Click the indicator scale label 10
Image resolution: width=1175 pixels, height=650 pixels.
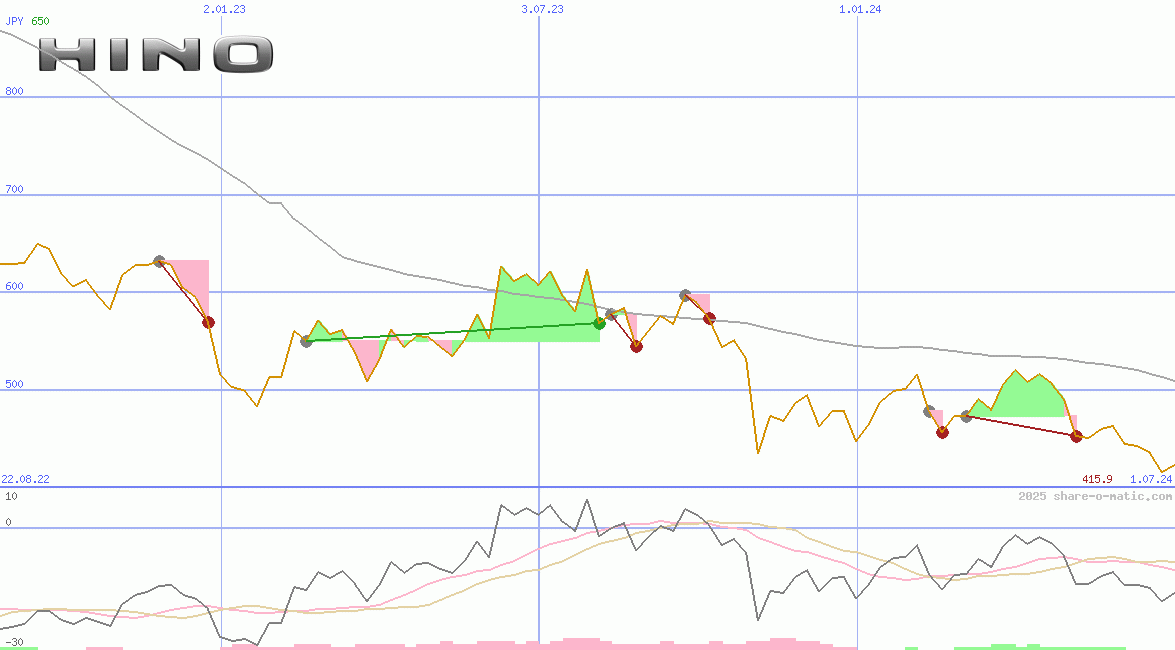point(11,496)
